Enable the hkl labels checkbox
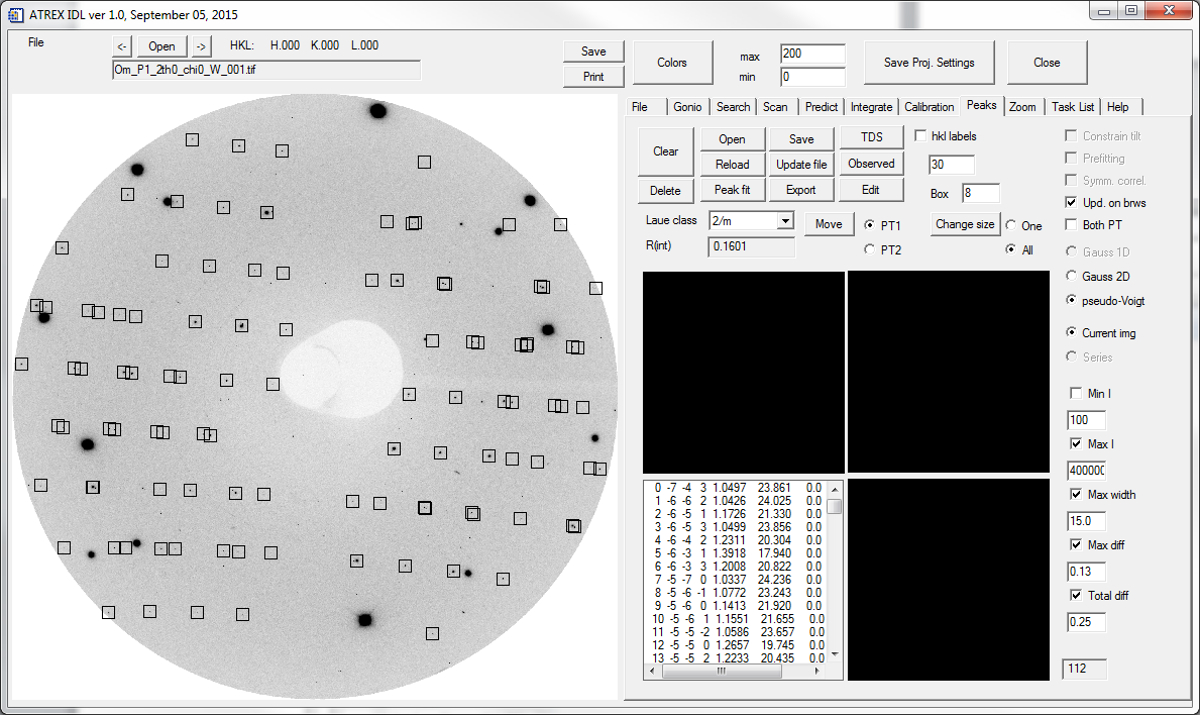The image size is (1200, 715). (x=922, y=136)
